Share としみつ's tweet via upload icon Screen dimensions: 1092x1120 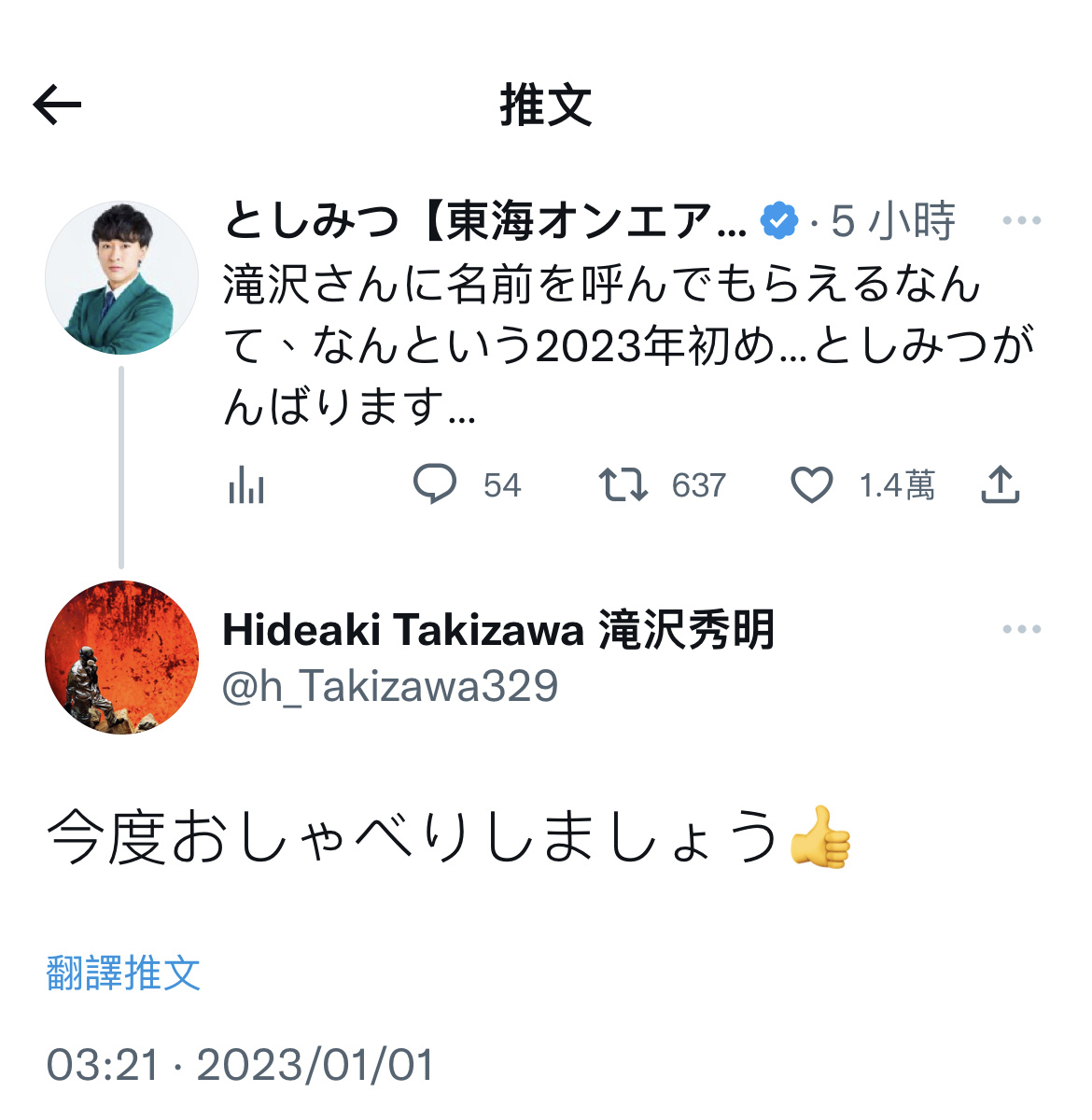1000,484
